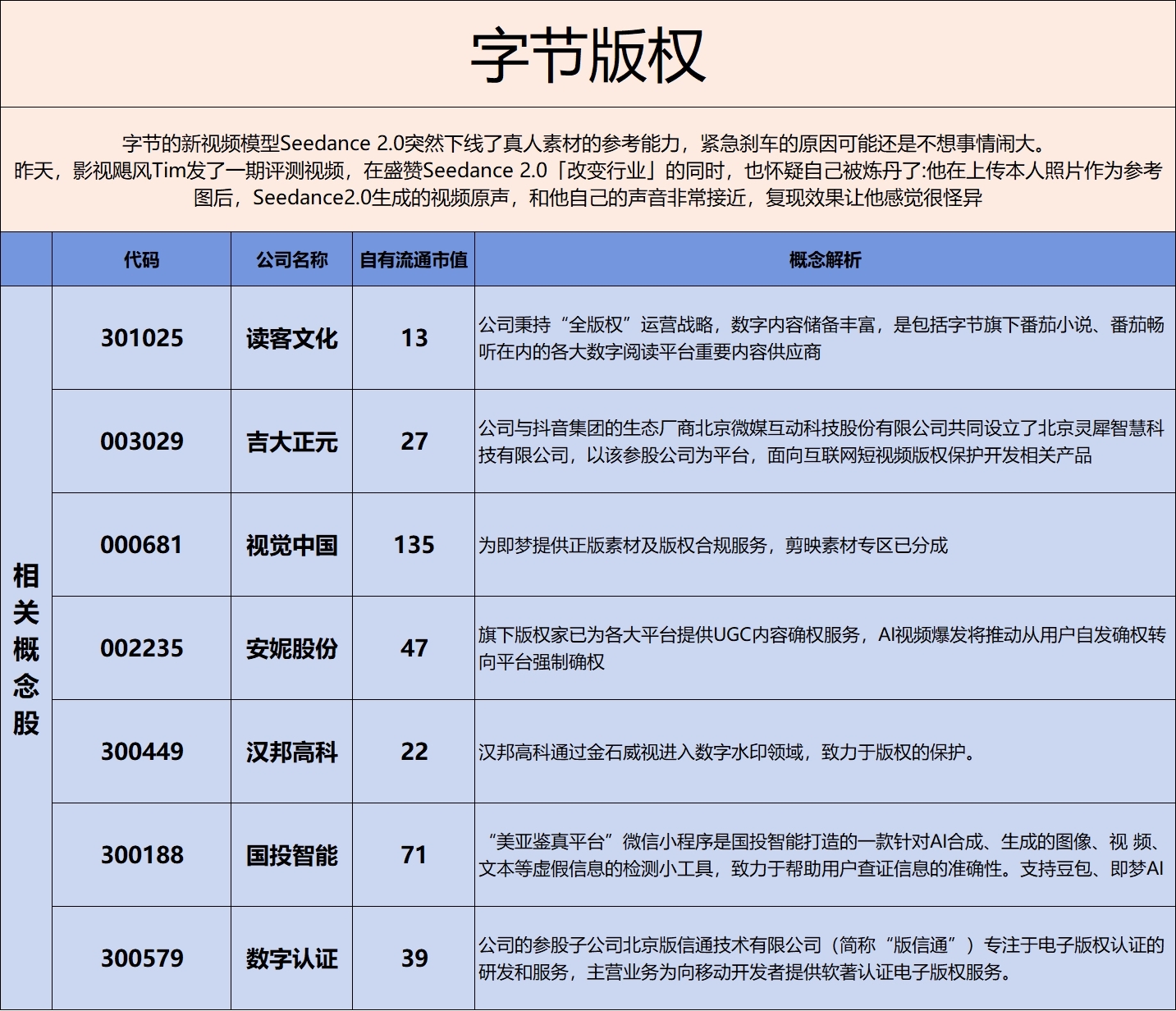Click stock code 300449
This screenshot has width=1176, height=1011.
click(142, 752)
